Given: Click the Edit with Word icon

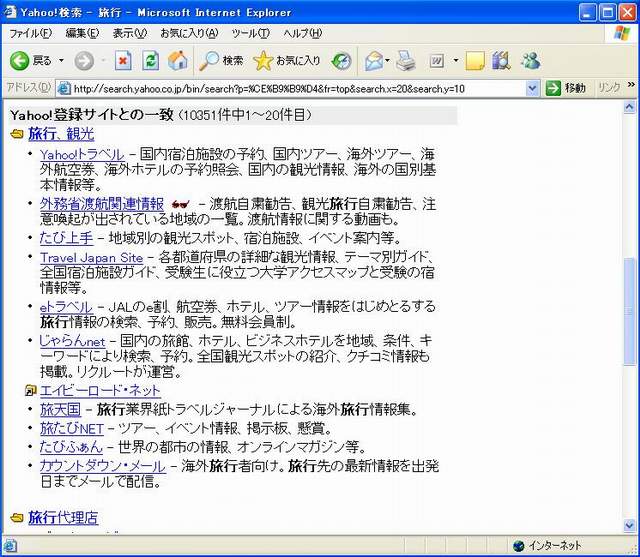Looking at the screenshot, I should pos(437,61).
